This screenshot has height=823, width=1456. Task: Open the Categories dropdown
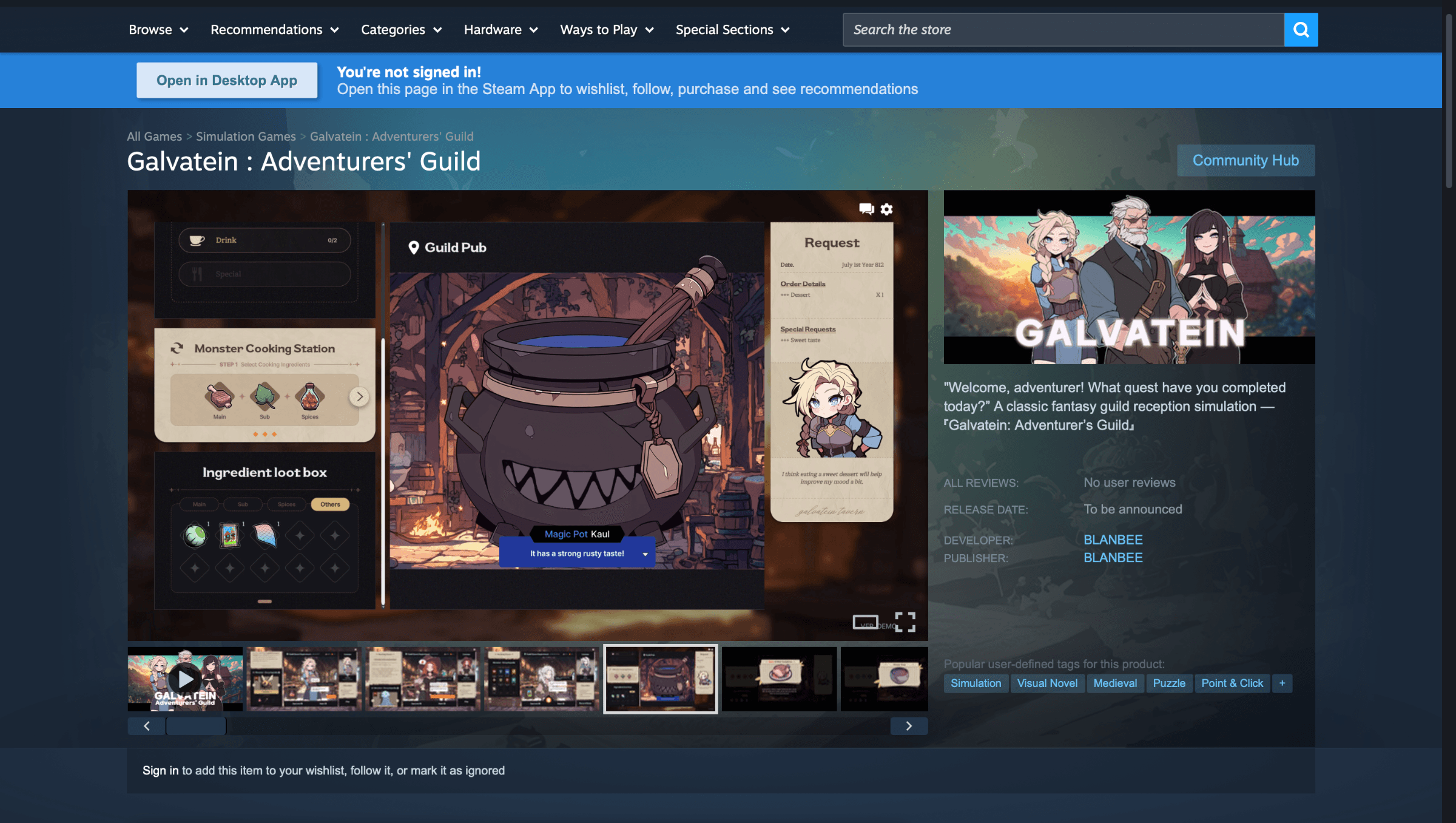click(401, 30)
